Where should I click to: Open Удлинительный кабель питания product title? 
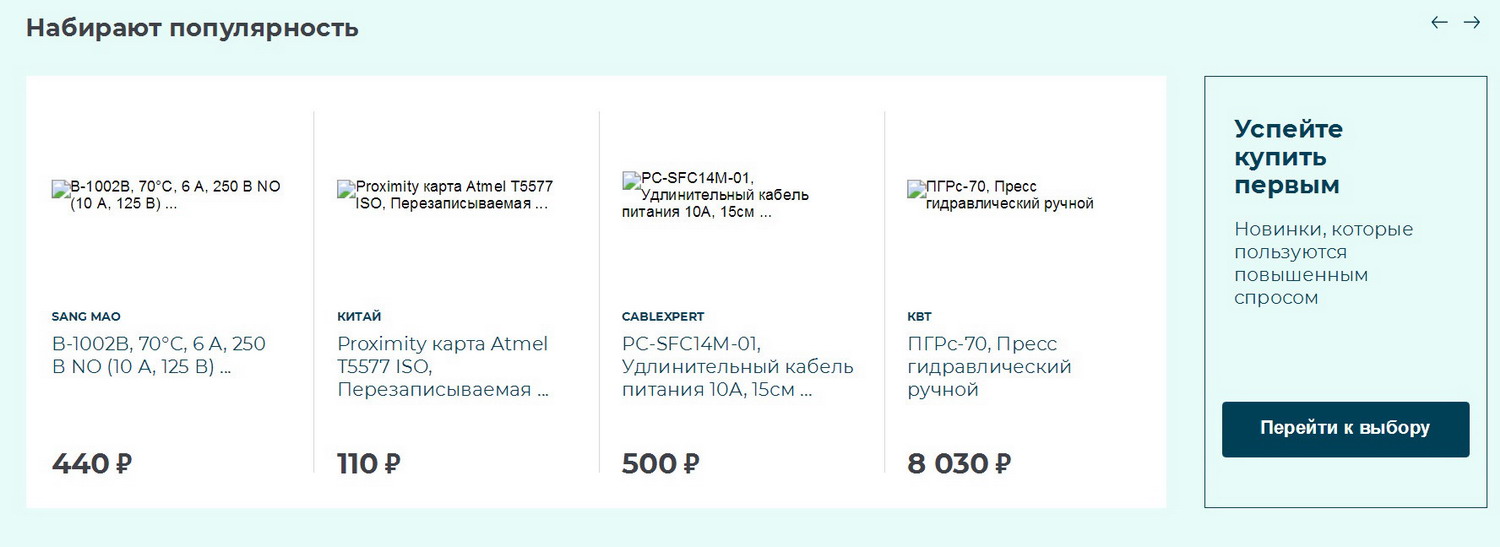(737, 366)
